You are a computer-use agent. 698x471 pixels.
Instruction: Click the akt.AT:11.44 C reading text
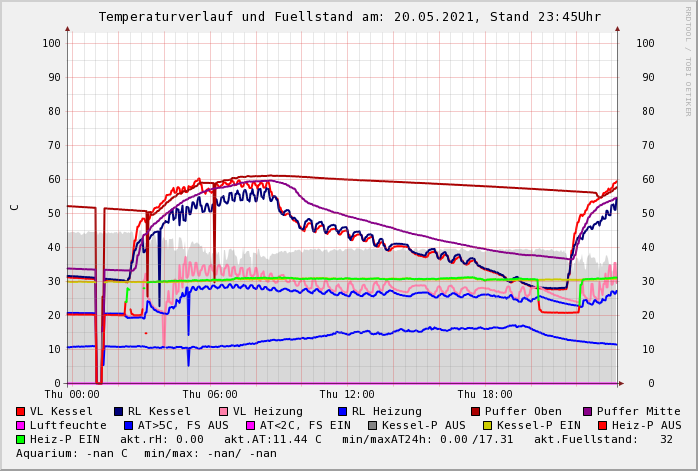272,439
